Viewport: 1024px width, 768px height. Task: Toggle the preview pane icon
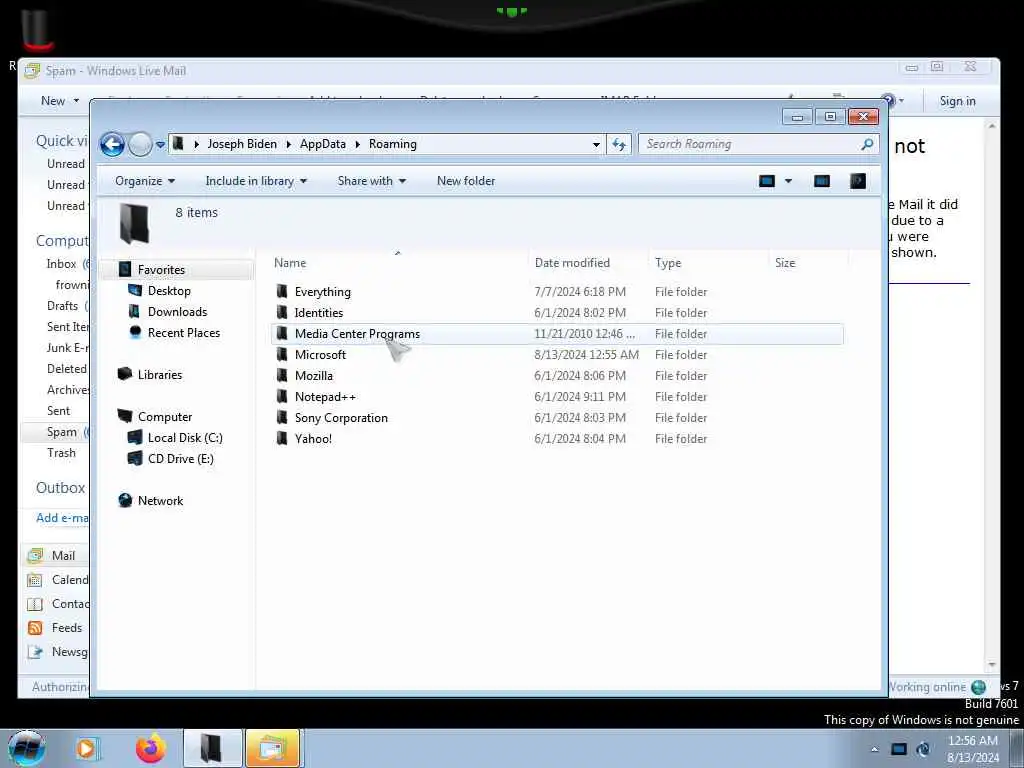pyautogui.click(x=822, y=181)
